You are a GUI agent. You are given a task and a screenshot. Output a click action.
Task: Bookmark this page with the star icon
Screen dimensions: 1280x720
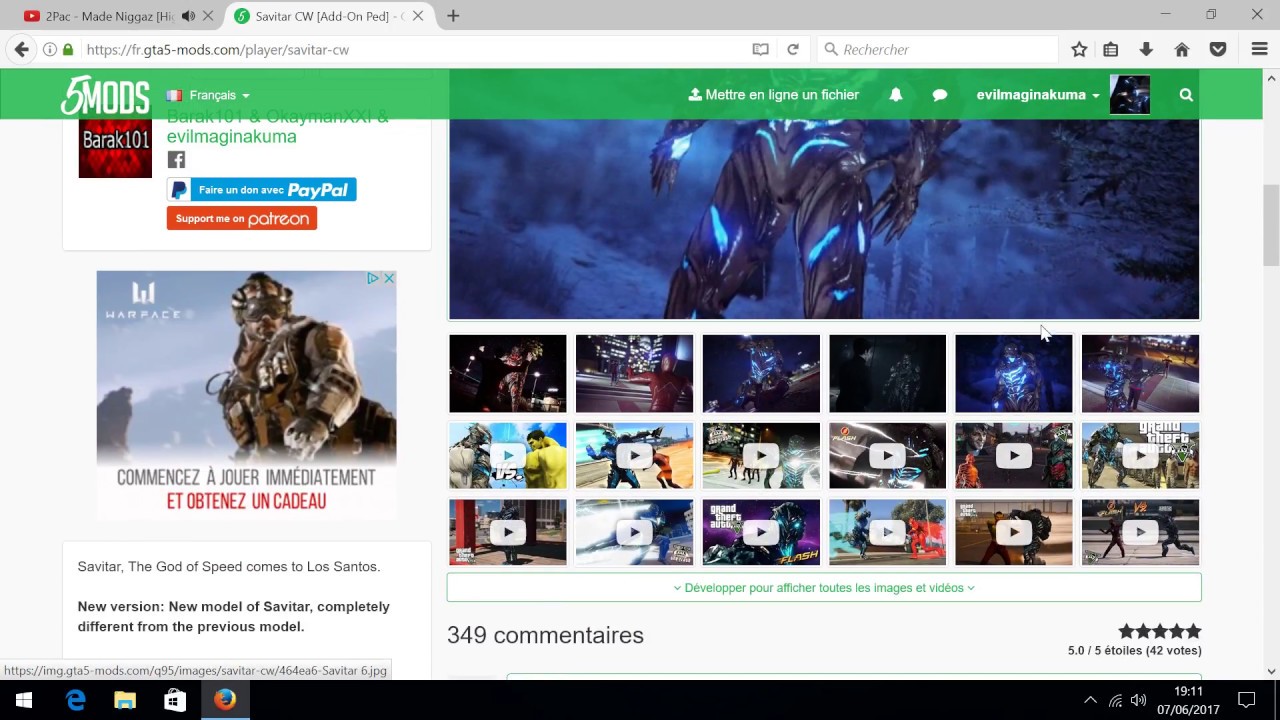coord(1079,49)
